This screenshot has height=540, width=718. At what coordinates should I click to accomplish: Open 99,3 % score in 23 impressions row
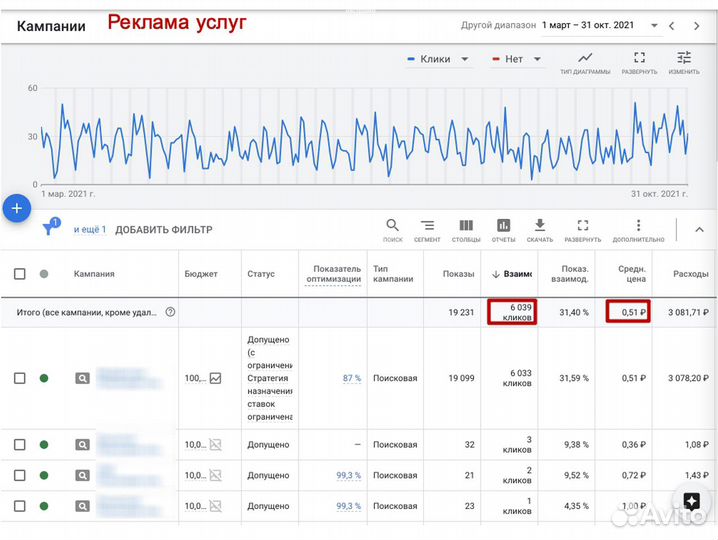click(348, 506)
